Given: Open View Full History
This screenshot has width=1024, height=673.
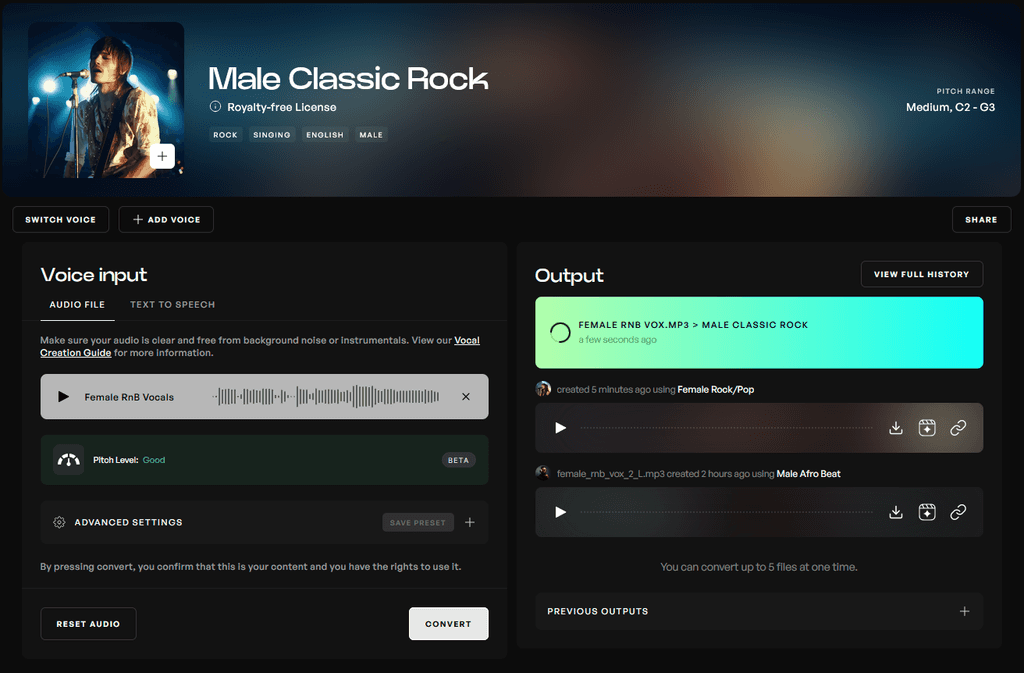Looking at the screenshot, I should pyautogui.click(x=921, y=274).
